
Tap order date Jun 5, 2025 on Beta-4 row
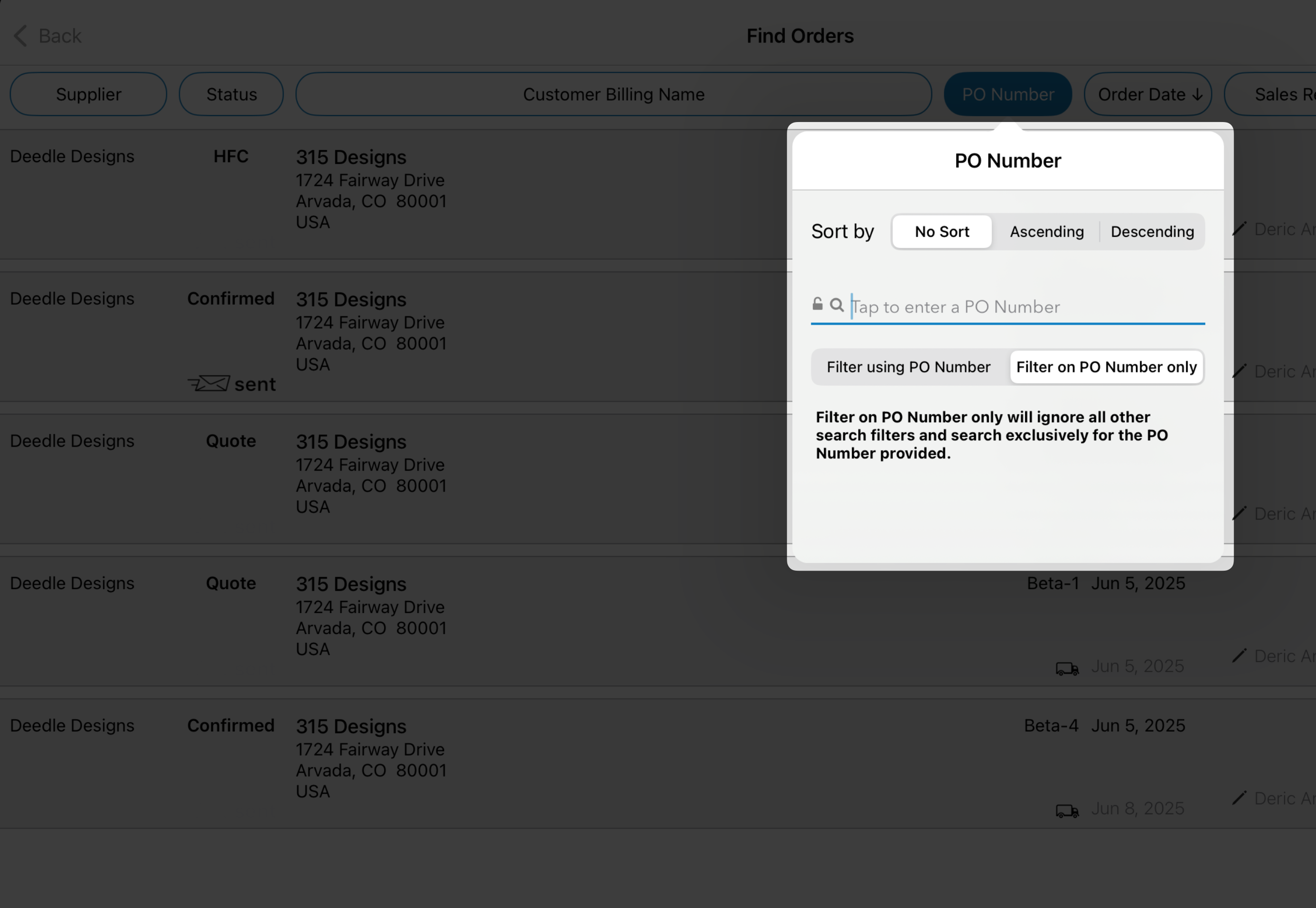coord(1138,725)
